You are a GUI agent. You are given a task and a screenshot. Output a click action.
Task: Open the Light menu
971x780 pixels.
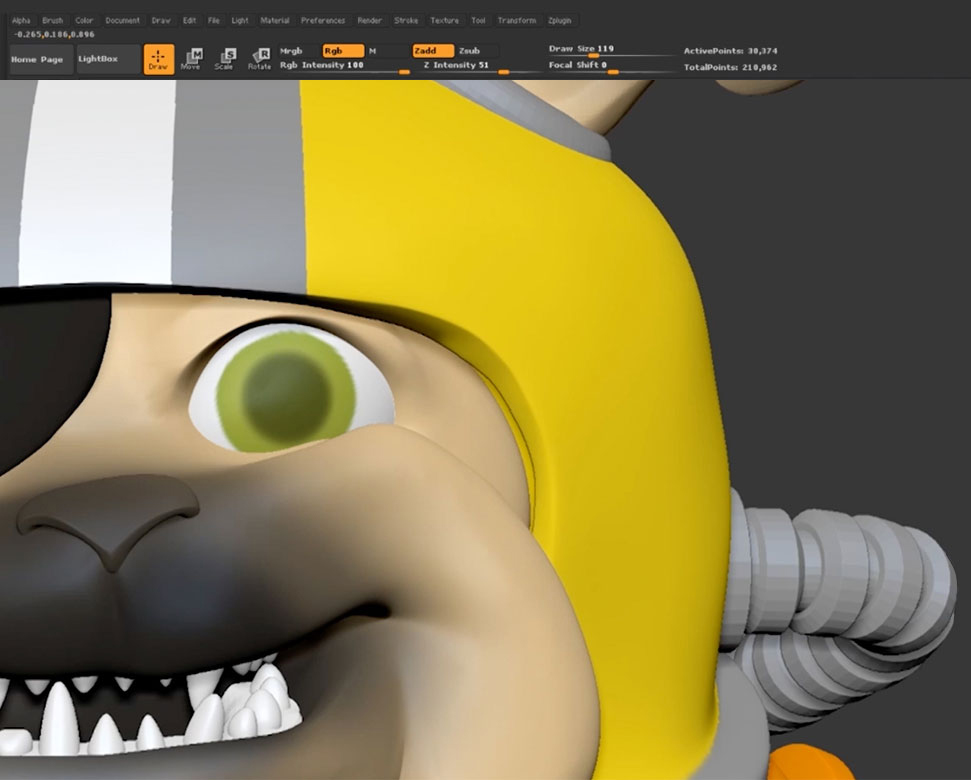coord(240,20)
